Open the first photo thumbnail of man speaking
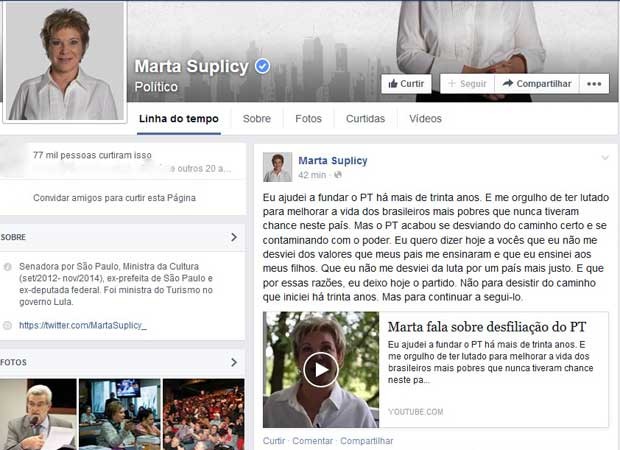 coord(38,414)
